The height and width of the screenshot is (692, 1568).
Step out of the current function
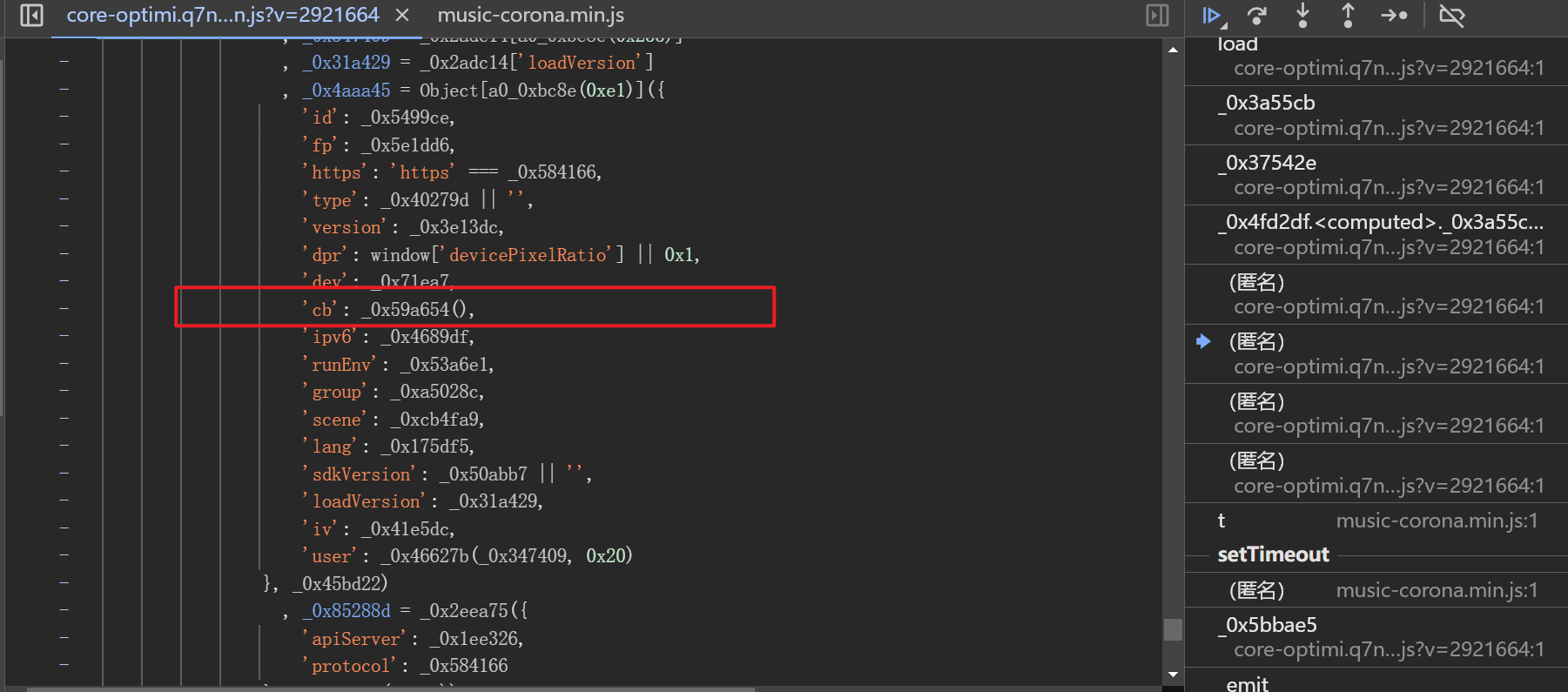pyautogui.click(x=1348, y=16)
